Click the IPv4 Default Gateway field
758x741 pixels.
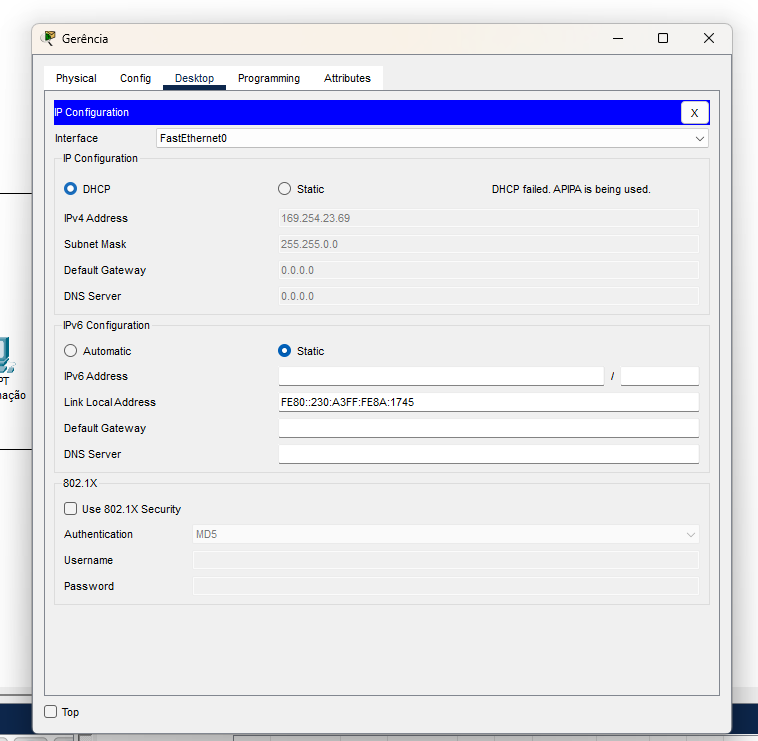489,270
